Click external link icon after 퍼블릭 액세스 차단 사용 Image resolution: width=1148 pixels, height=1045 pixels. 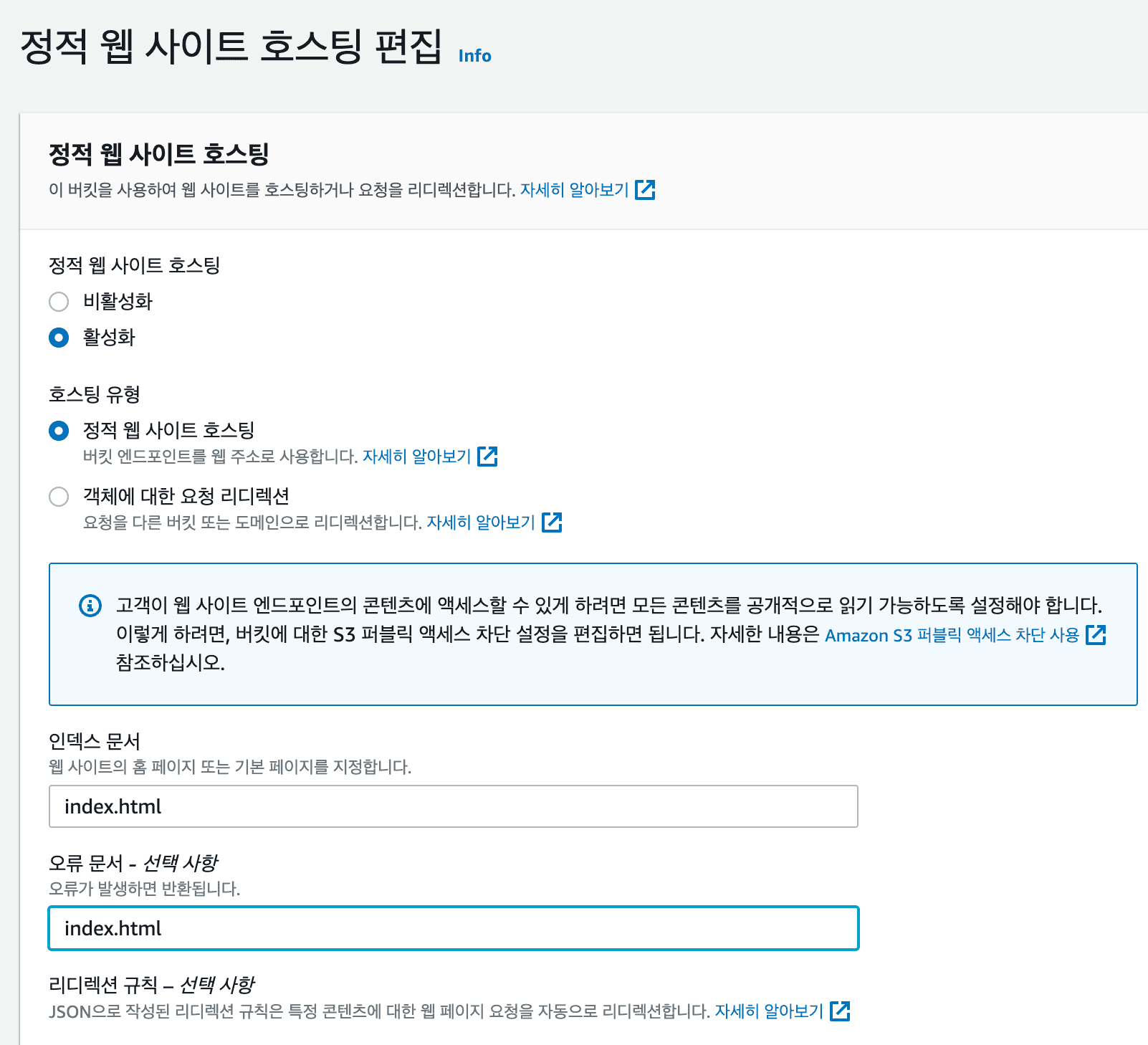(1096, 635)
